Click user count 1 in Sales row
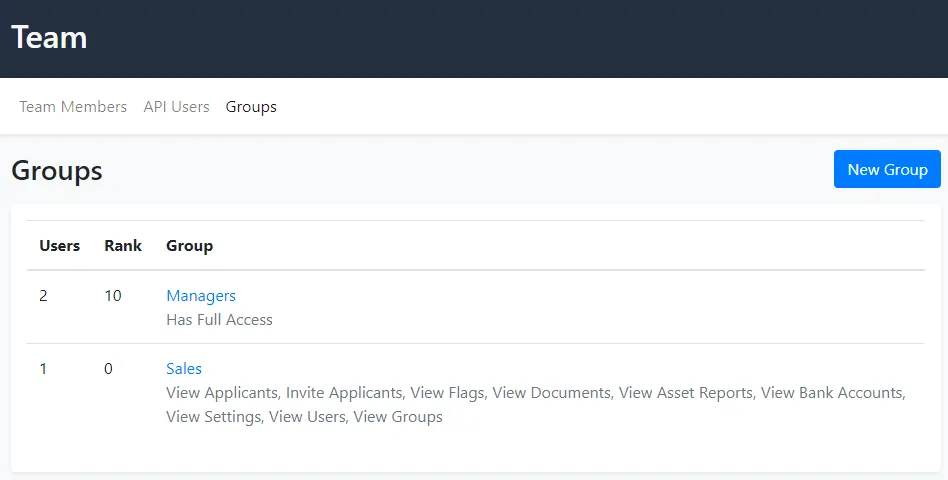The height and width of the screenshot is (480, 948). 43,369
